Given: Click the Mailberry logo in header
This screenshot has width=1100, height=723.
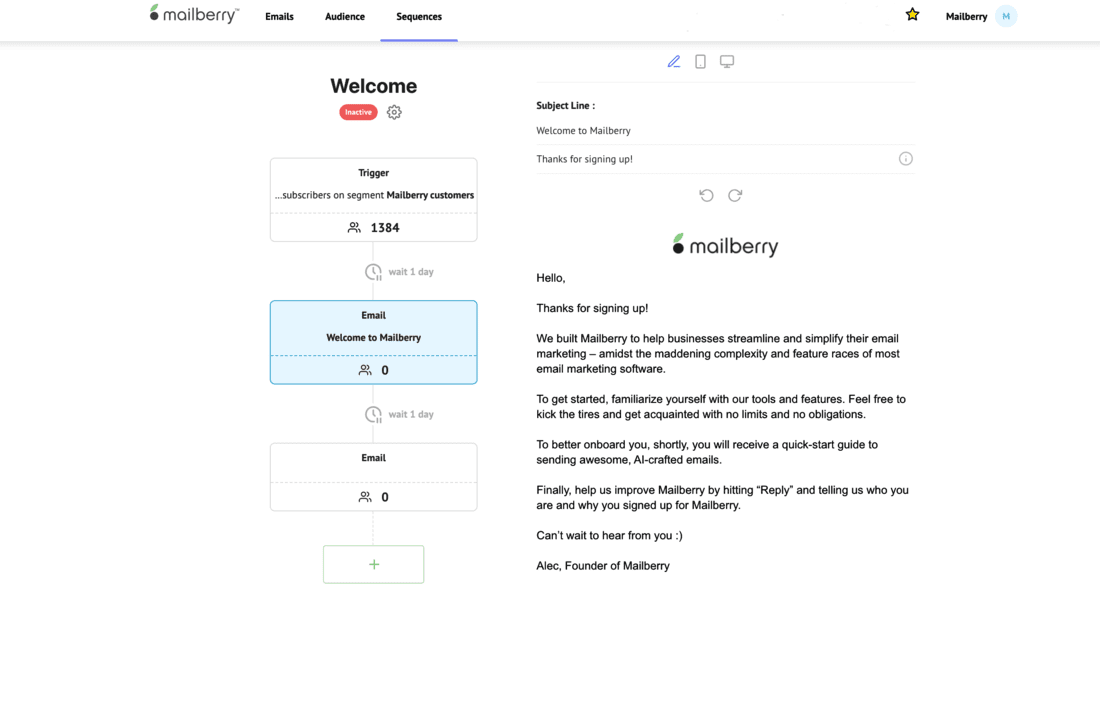Looking at the screenshot, I should [x=194, y=15].
